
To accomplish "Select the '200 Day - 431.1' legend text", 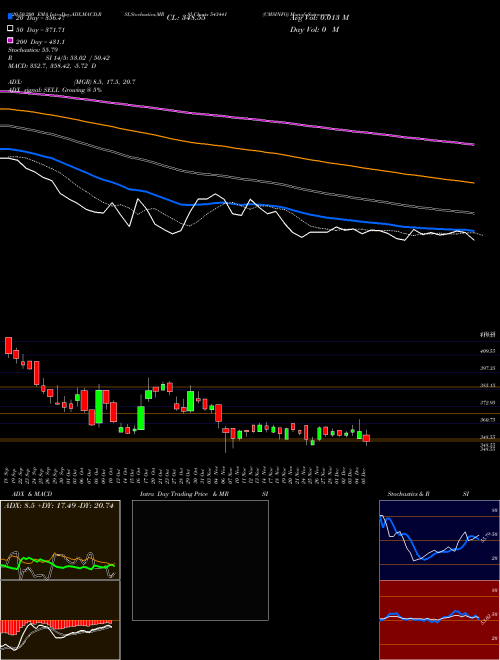I will [40, 42].
